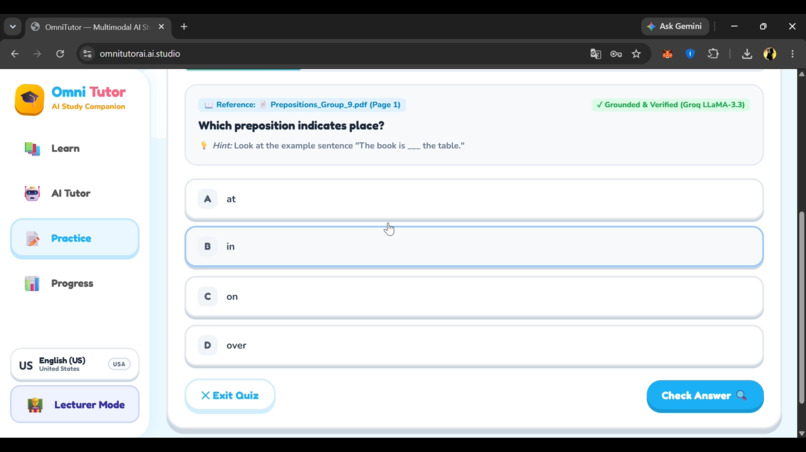Click the 'AI Study Companion' tagline
The width and height of the screenshot is (806, 452).
pyautogui.click(x=88, y=107)
